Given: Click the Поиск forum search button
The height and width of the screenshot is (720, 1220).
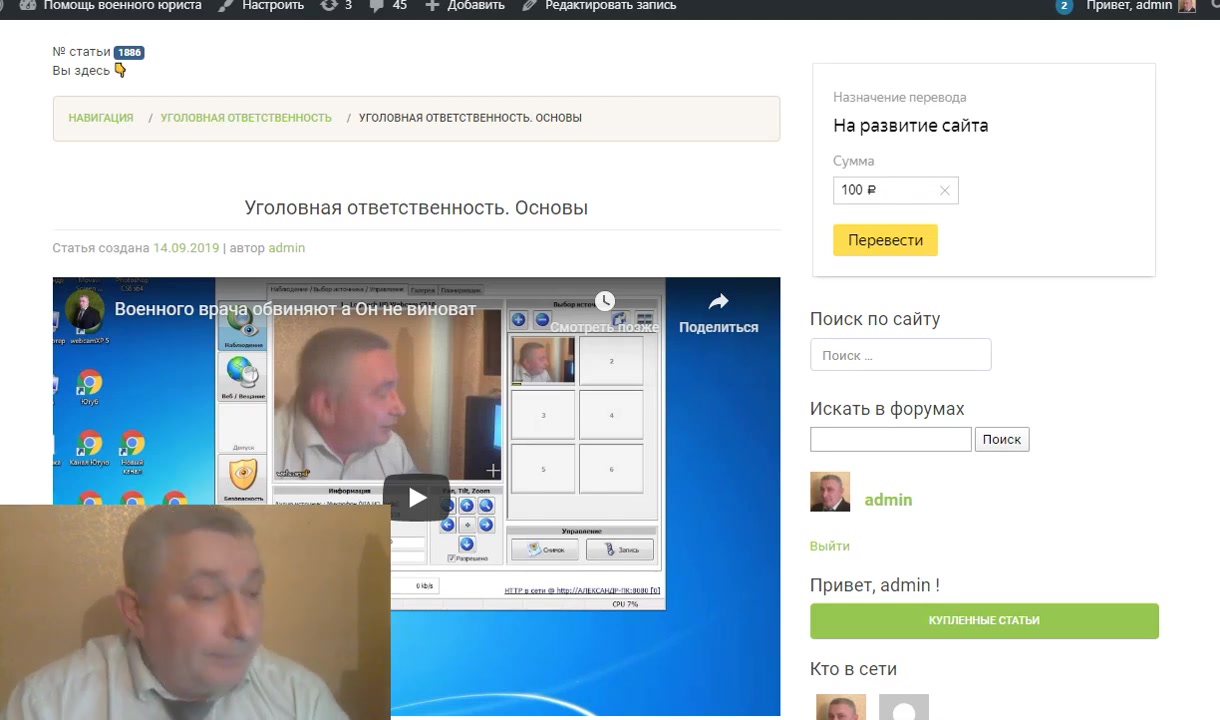Looking at the screenshot, I should click(1001, 439).
